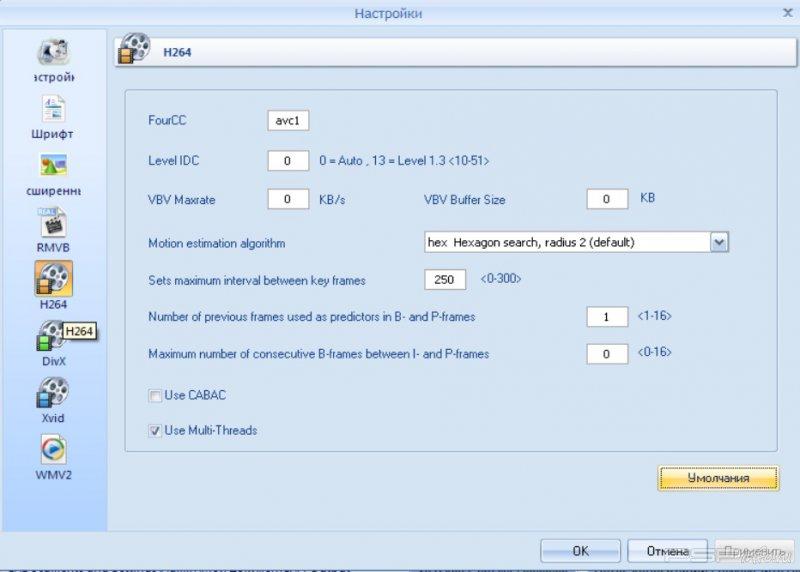The width and height of the screenshot is (800, 572).
Task: Click the VBV Maxrate value field
Action: (x=288, y=199)
